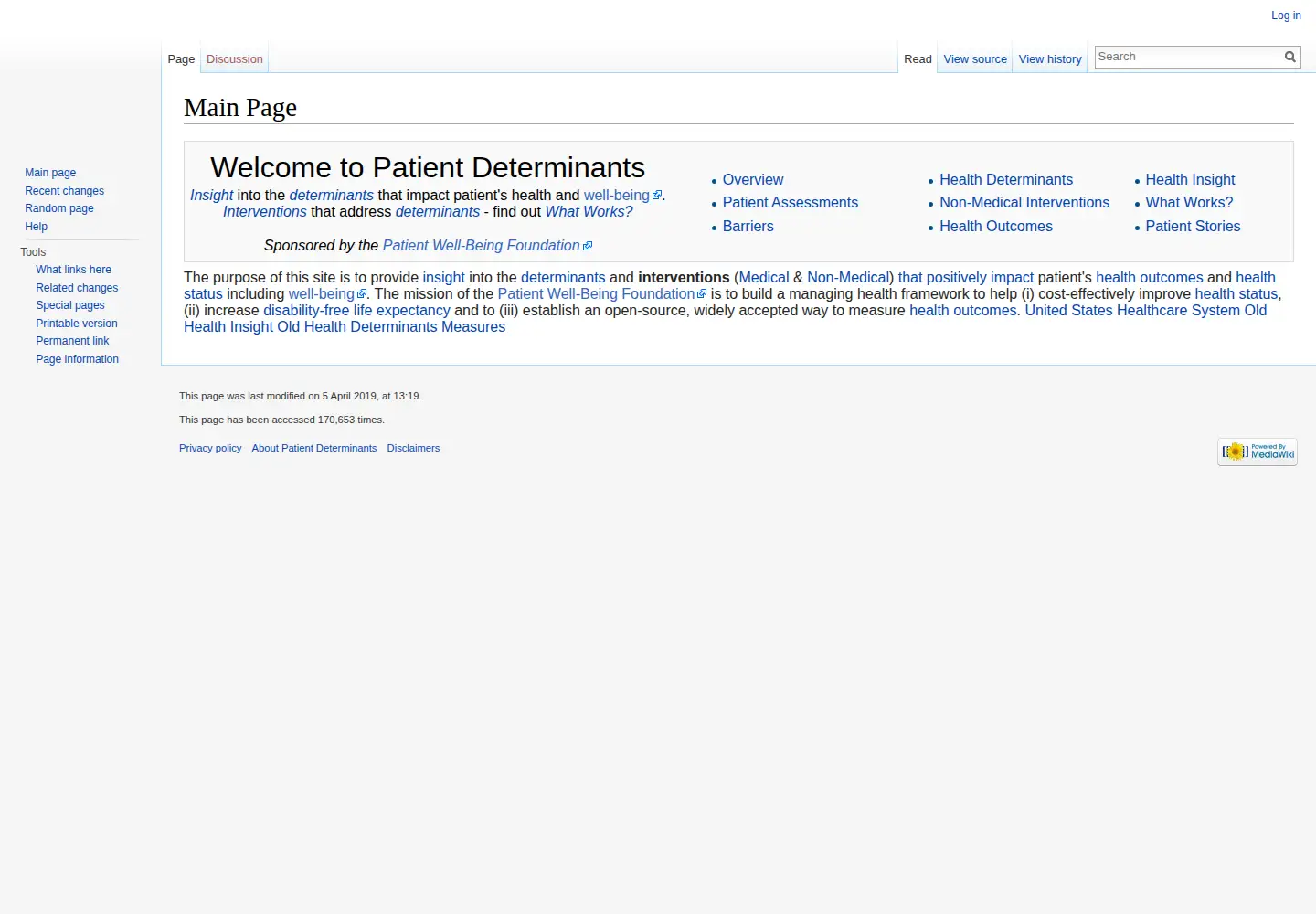Click the search magnifier icon
1316x914 pixels.
pyautogui.click(x=1289, y=57)
